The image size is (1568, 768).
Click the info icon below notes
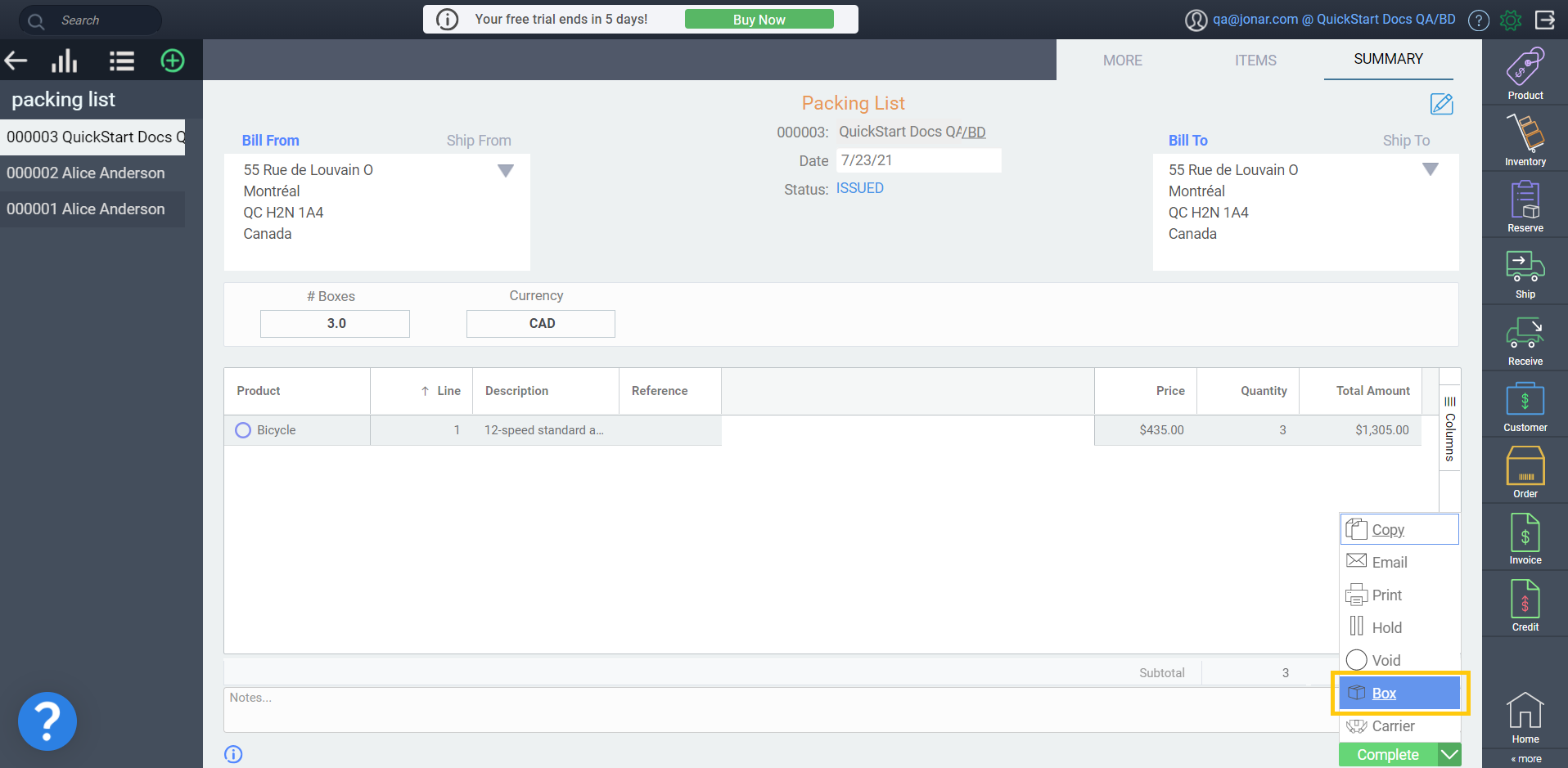[233, 754]
